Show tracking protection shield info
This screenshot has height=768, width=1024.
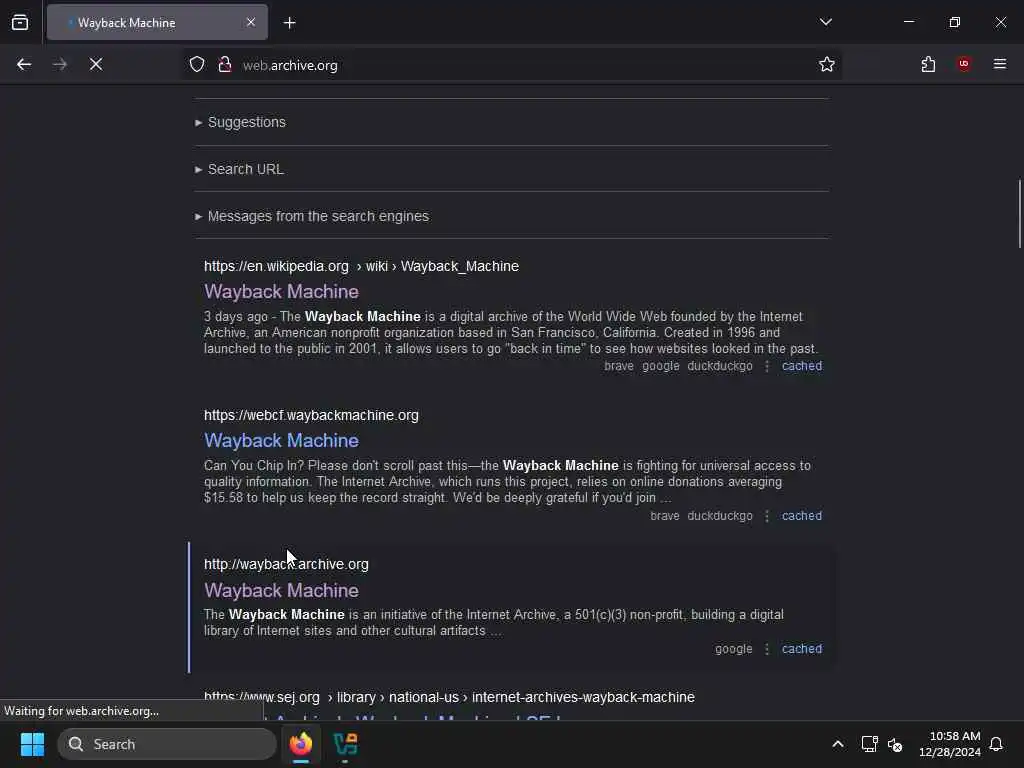pyautogui.click(x=197, y=64)
